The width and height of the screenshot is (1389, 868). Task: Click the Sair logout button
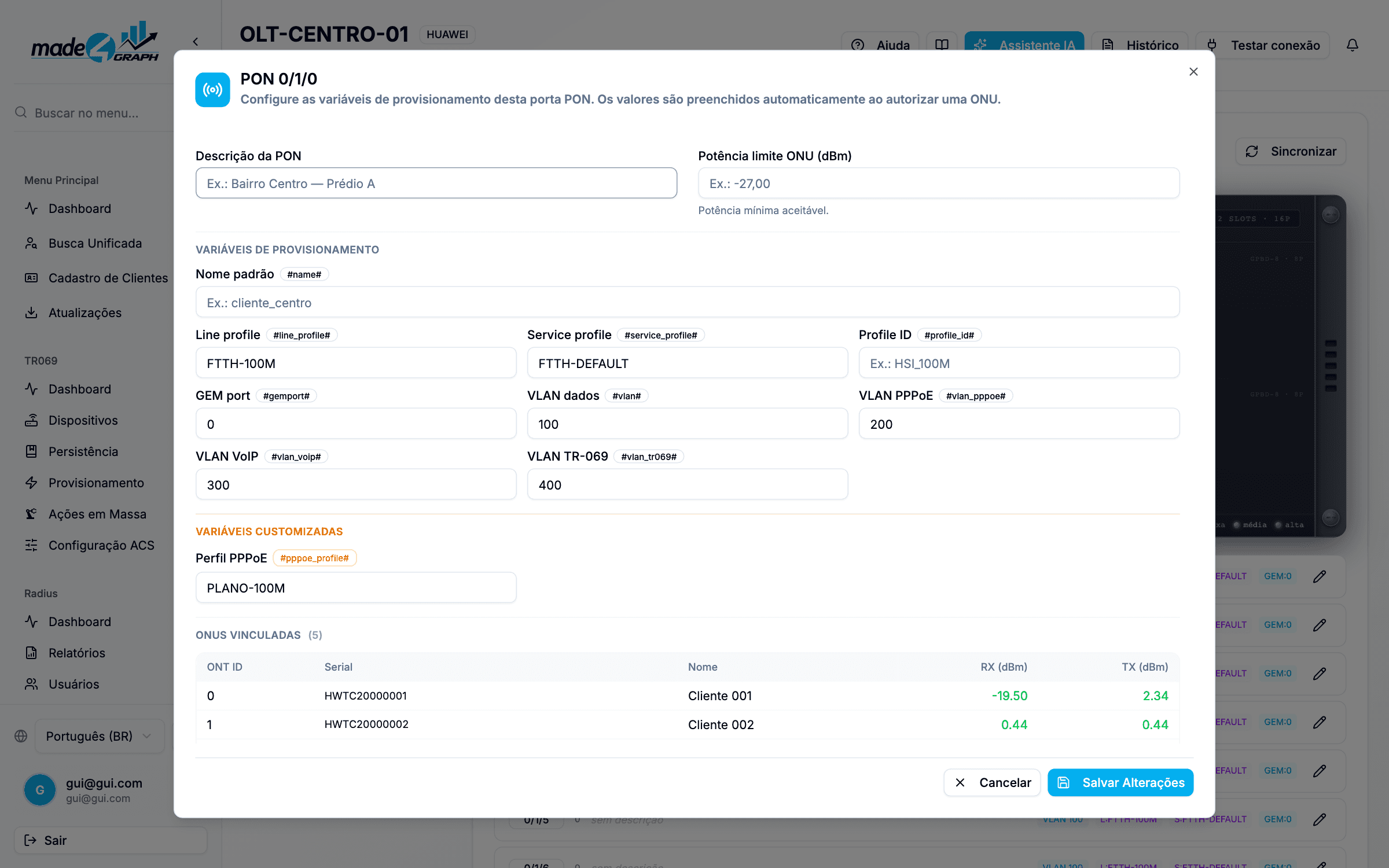(110, 840)
